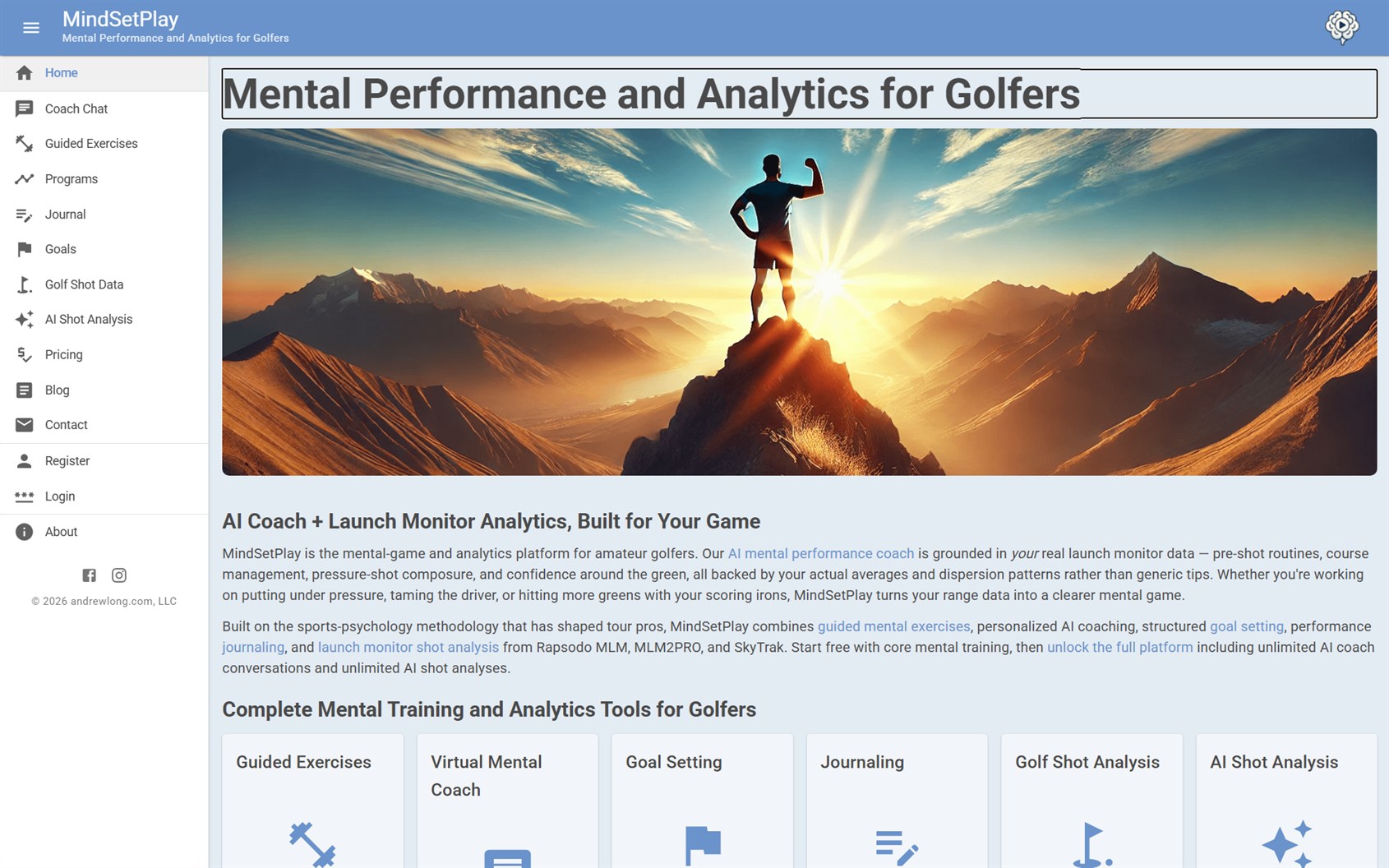Click the chat icon on Virtual Mental Coach card
The height and width of the screenshot is (868, 1389).
[x=507, y=858]
